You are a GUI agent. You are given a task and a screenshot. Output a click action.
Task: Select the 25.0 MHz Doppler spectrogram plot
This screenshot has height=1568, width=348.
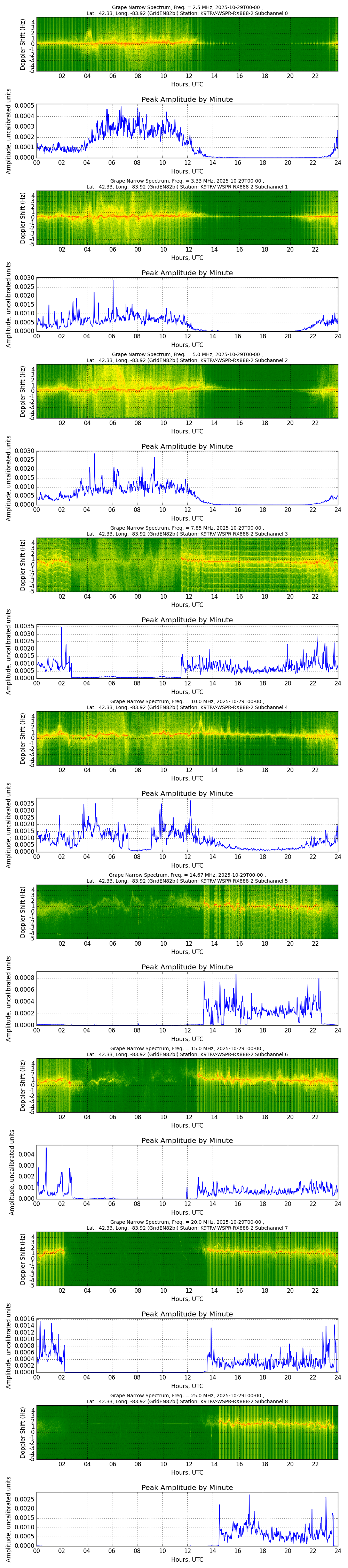pyautogui.click(x=187, y=1432)
